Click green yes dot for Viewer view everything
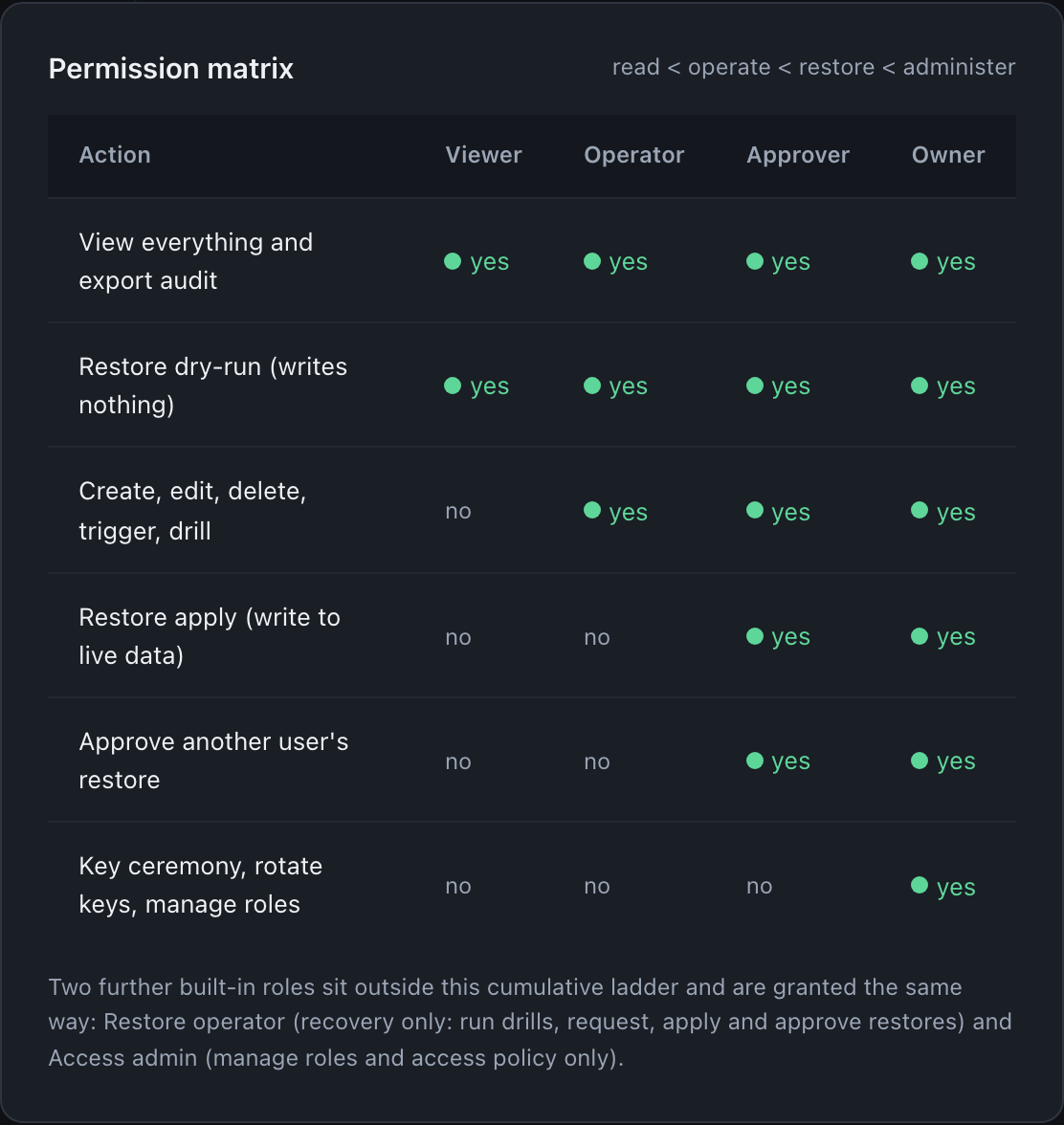Screen dimensions: 1064x1125 pos(453,261)
